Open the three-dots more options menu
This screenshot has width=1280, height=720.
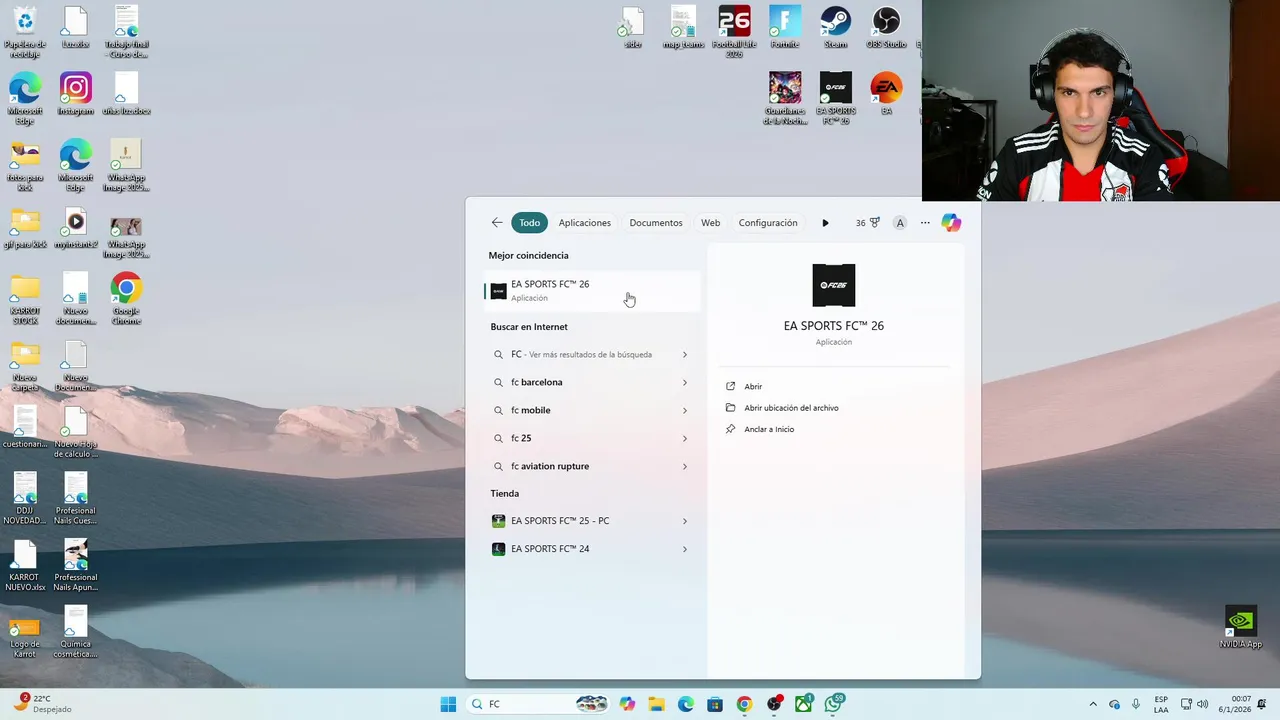pos(925,223)
